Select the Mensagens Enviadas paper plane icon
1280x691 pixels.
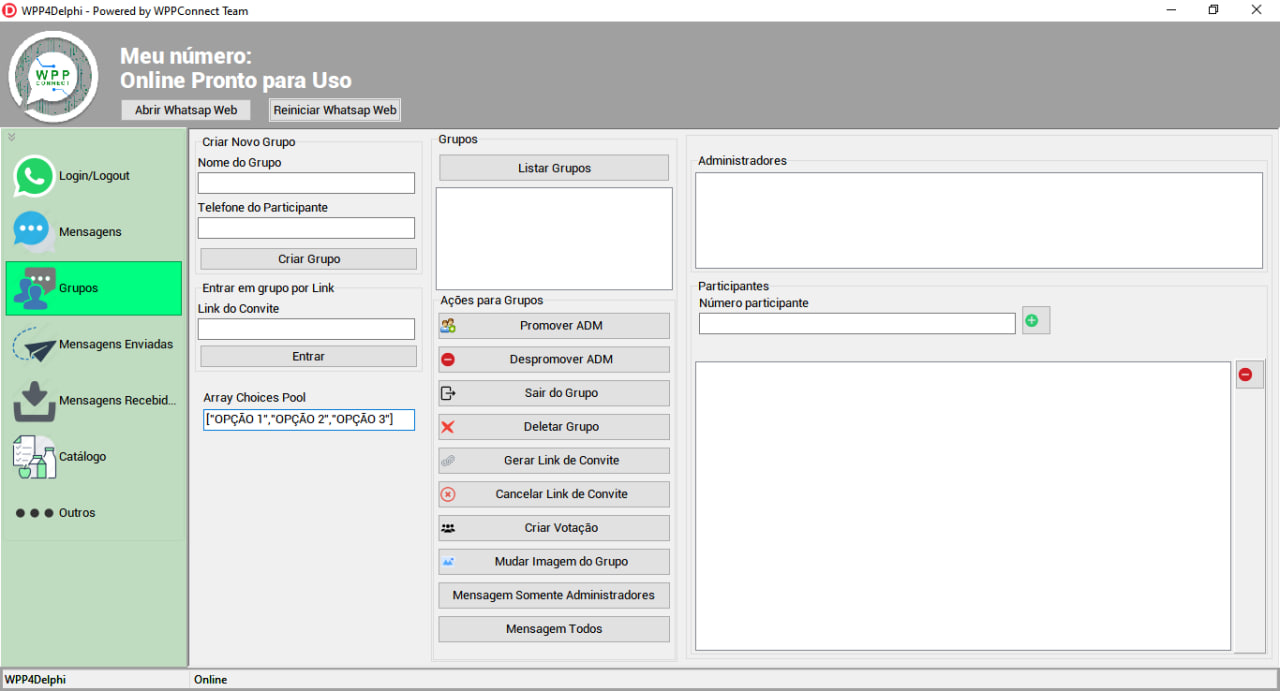pos(34,345)
